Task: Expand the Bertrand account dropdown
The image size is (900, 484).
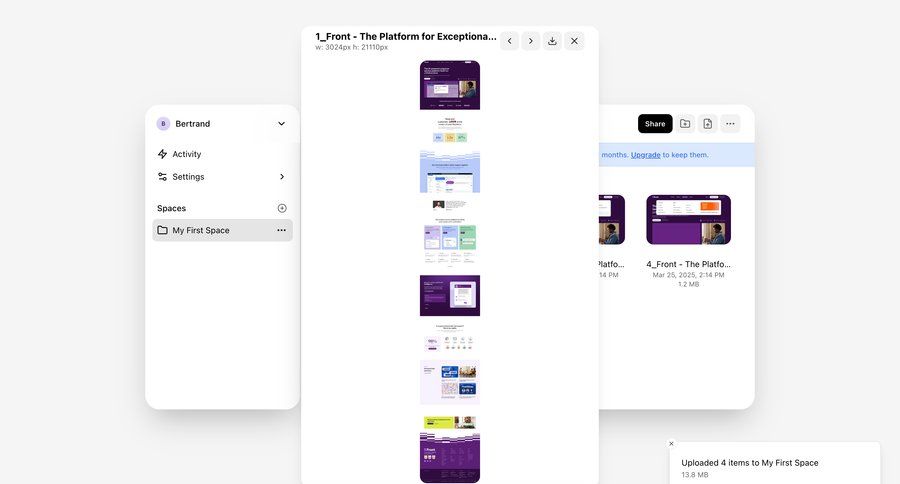Action: [x=281, y=124]
